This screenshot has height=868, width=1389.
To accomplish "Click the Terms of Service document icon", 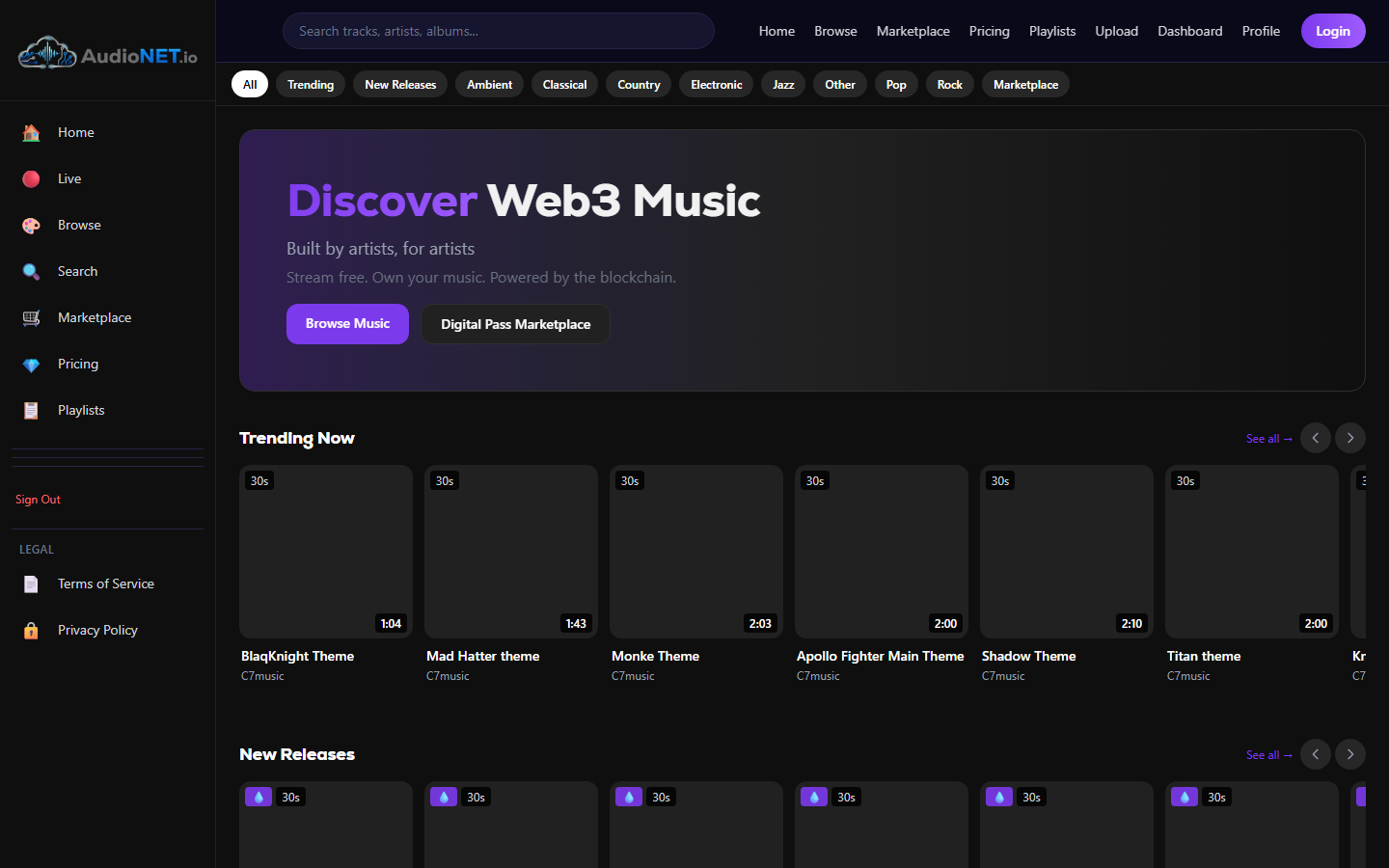I will tap(31, 584).
